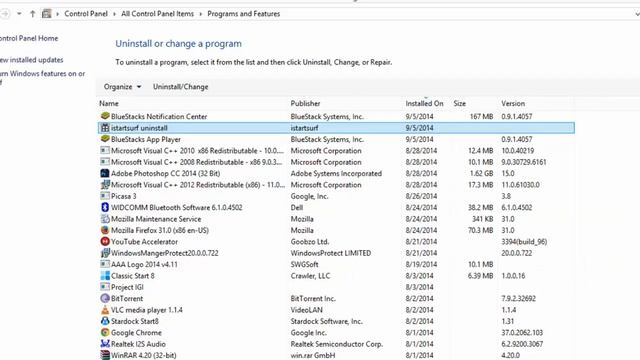Screen dimensions: 640x360
Task: Click the Classic Start 8 icon
Action: click(x=105, y=276)
